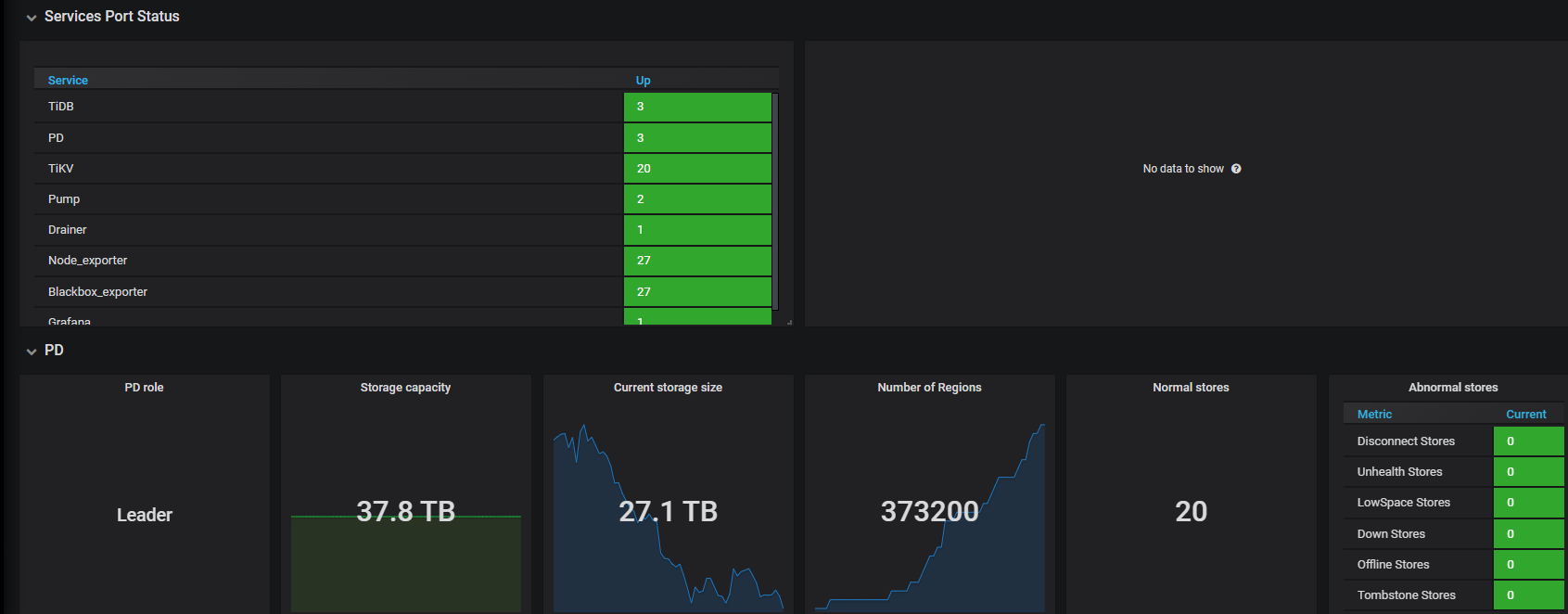The width and height of the screenshot is (1568, 614).
Task: Sort Abnormal stores by Metric header
Action: coord(1374,415)
